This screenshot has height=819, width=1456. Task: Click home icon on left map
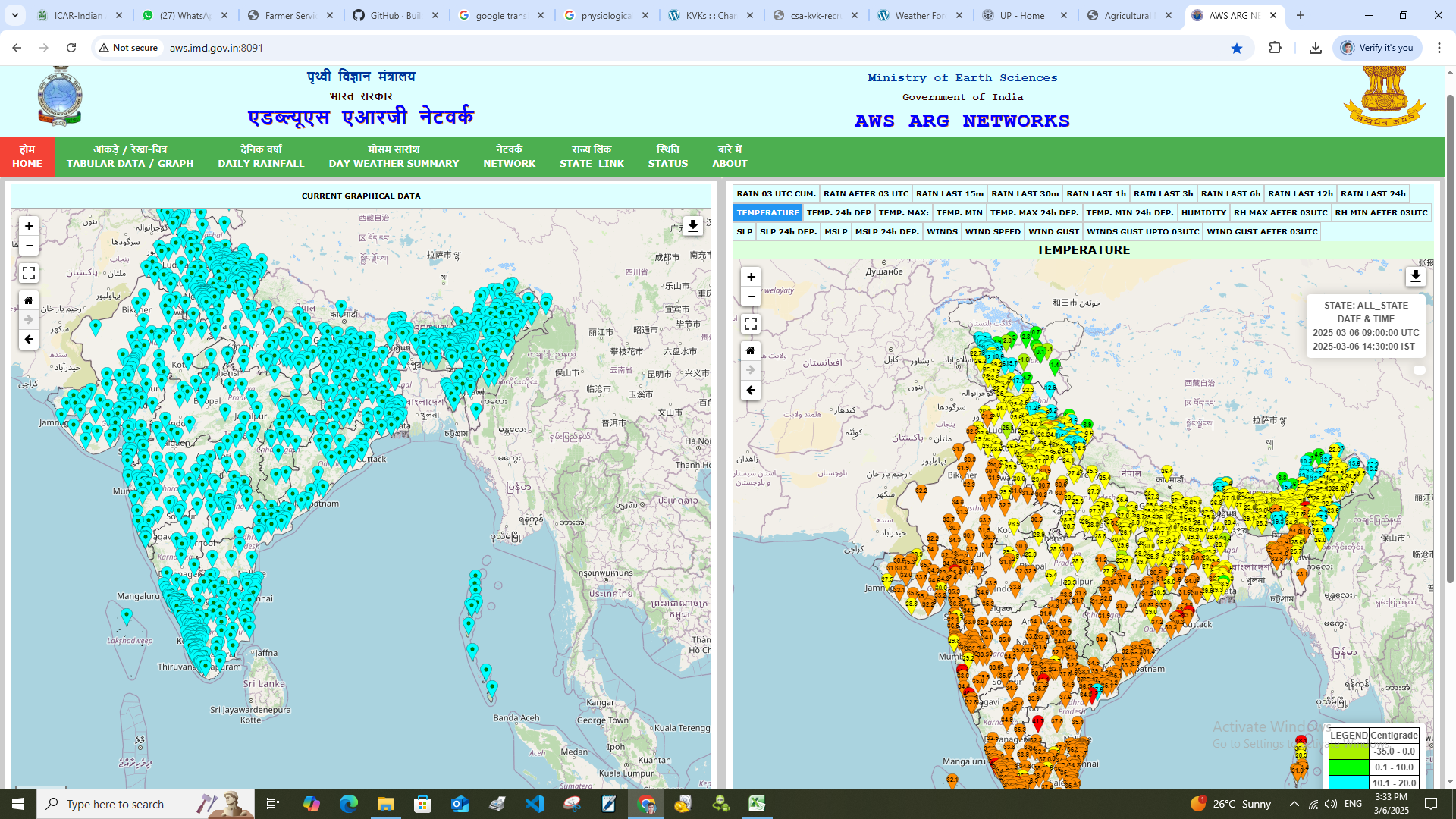tap(29, 300)
